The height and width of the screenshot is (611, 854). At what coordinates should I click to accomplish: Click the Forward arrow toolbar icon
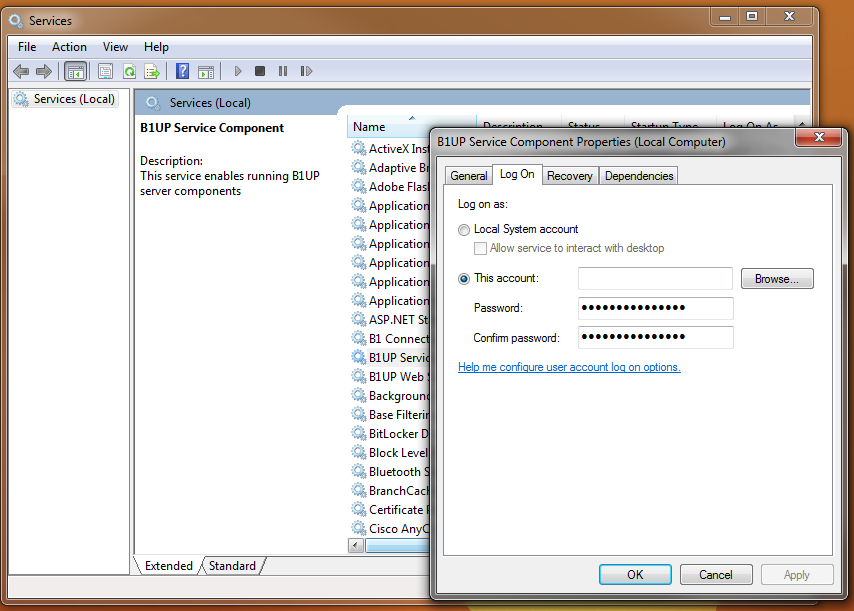click(x=44, y=71)
